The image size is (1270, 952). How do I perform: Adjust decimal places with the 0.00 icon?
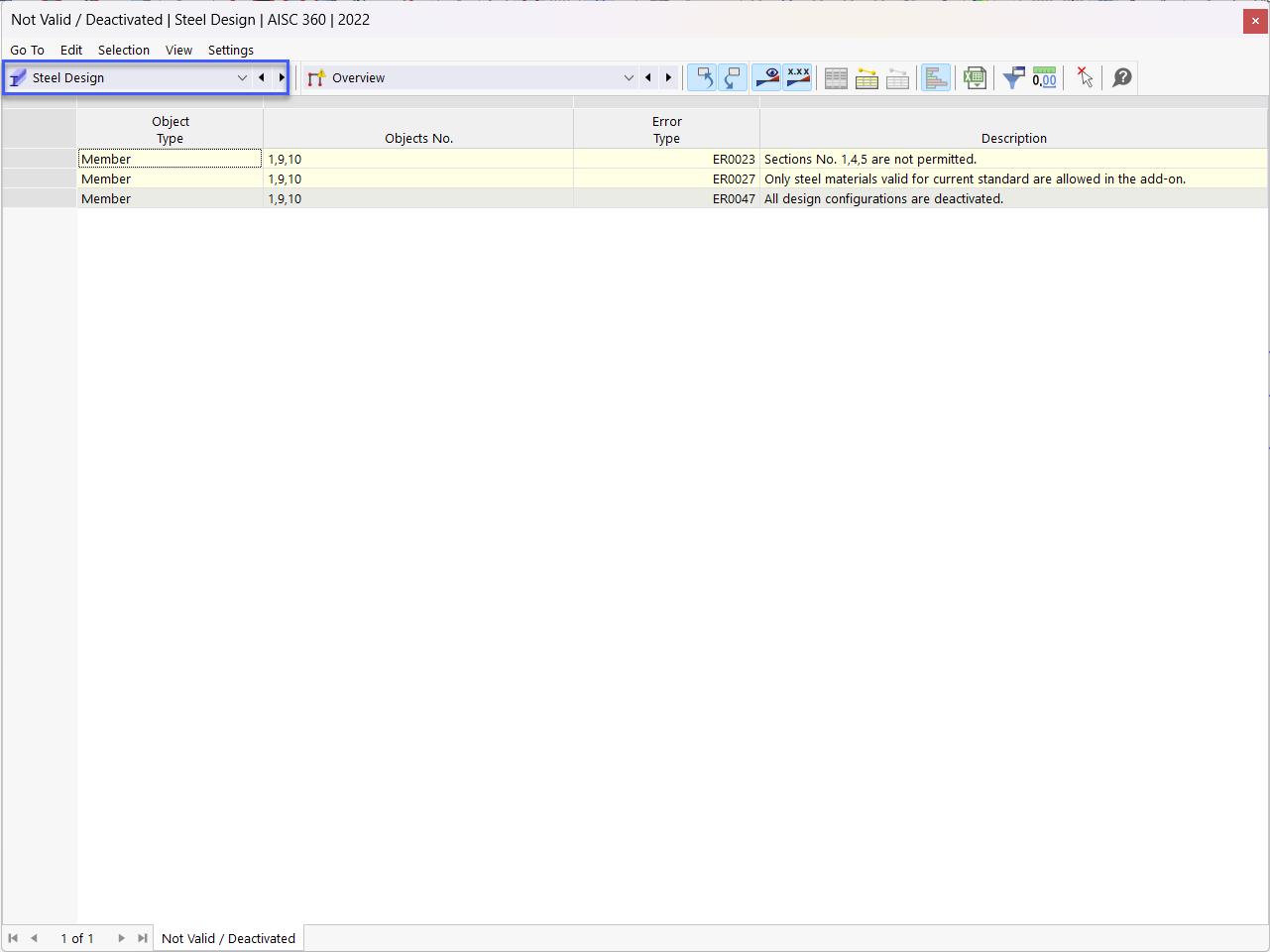1044,76
